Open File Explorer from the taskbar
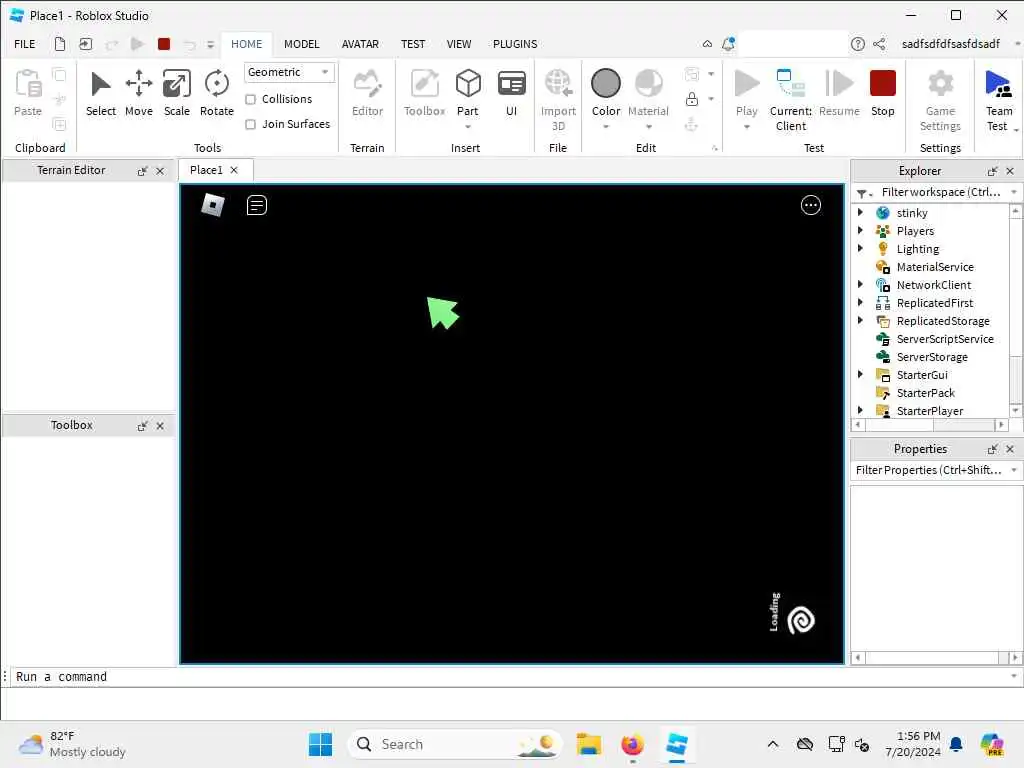Screen dimensions: 1024x768 tap(588, 744)
